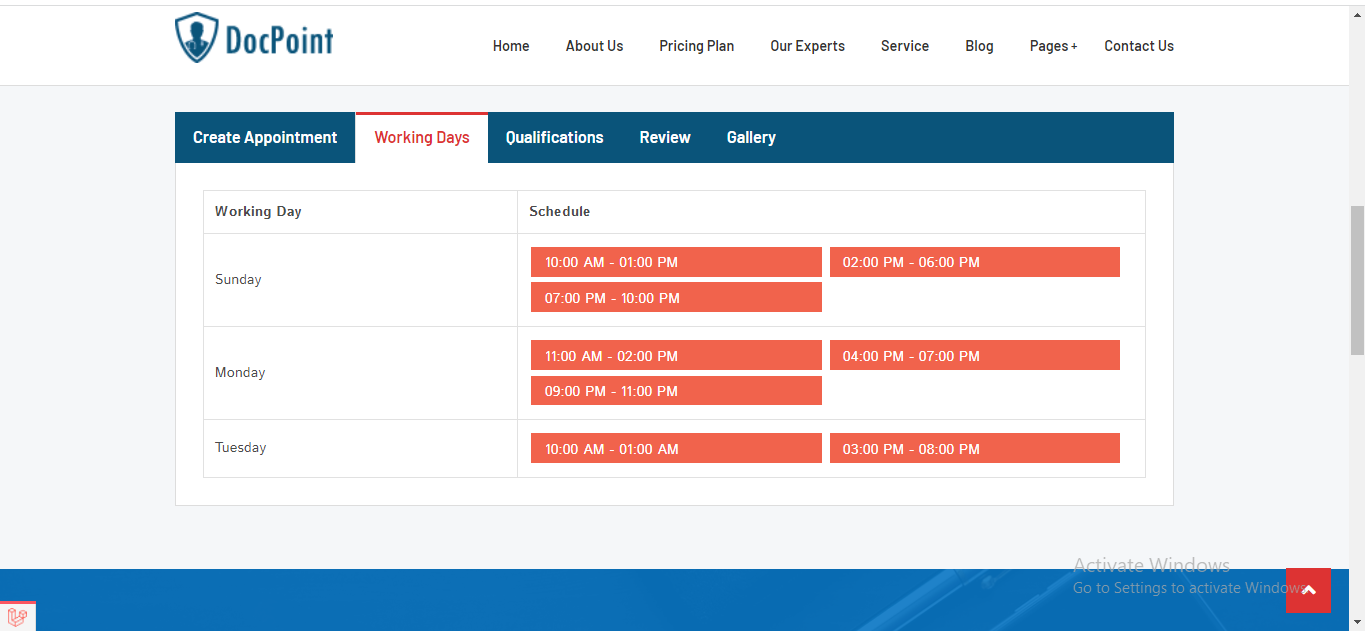The width and height of the screenshot is (1365, 631).
Task: Click the DocPoint shield logo icon
Action: 195,39
